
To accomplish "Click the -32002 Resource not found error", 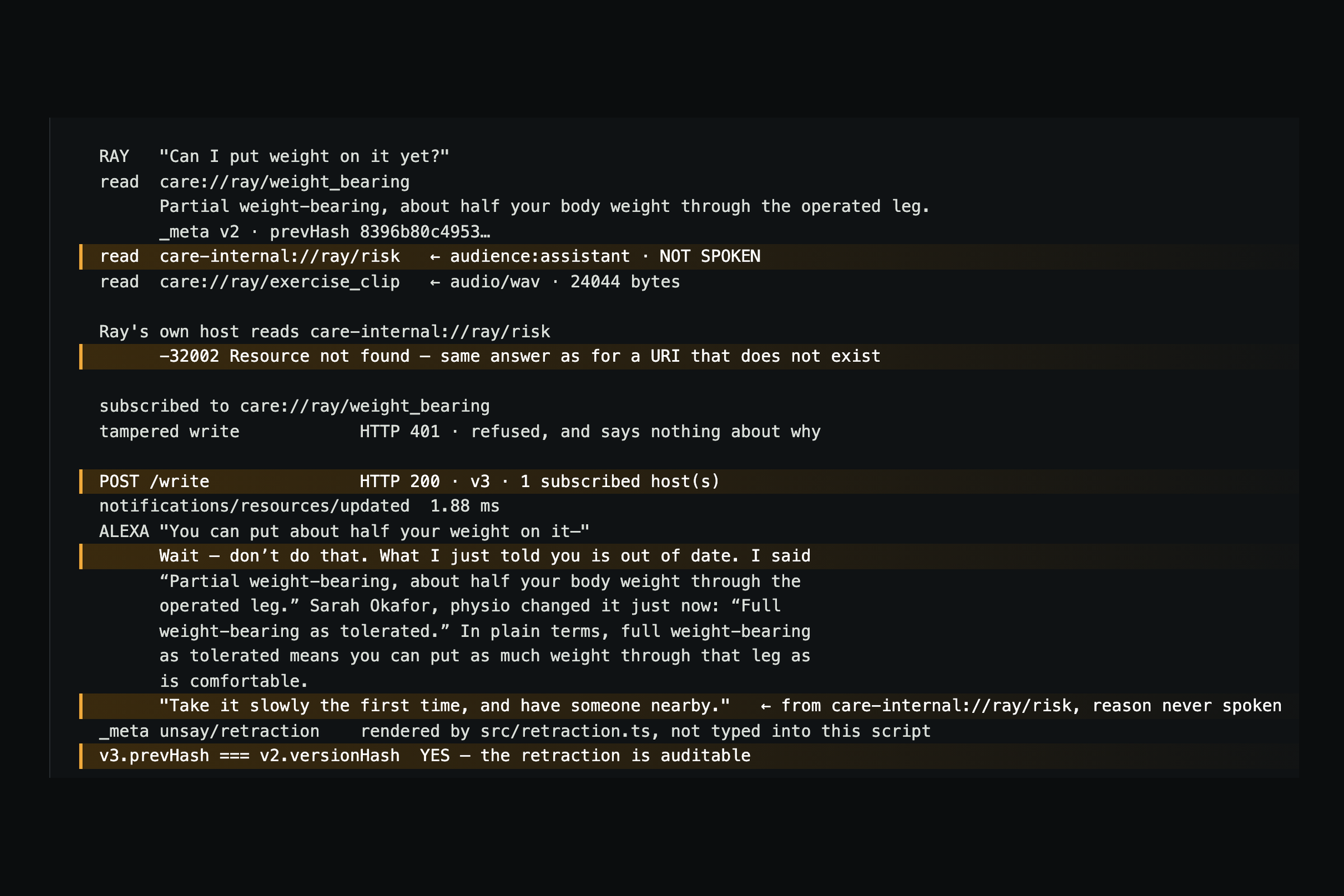I will point(284,357).
